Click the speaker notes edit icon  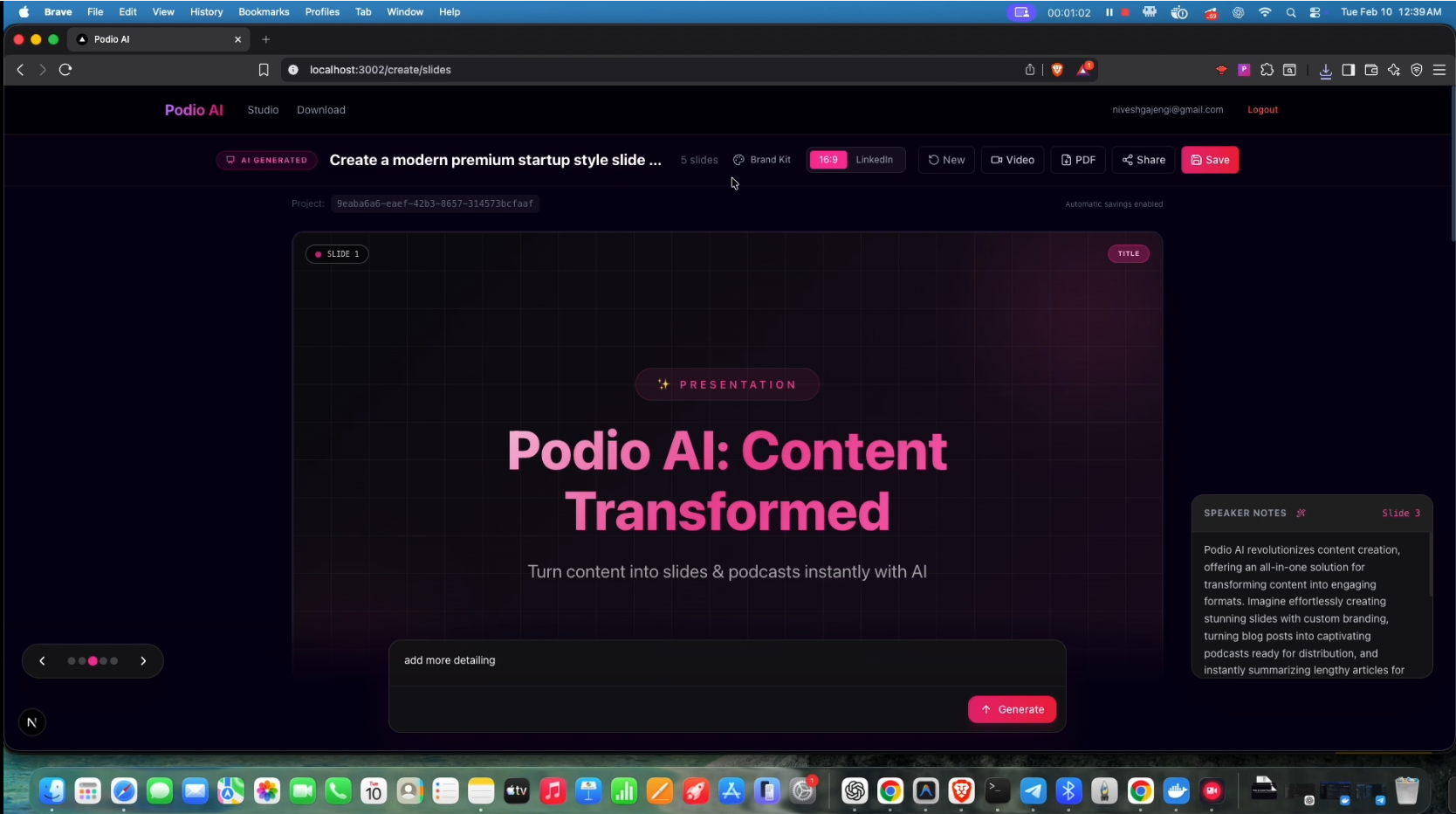(1301, 514)
